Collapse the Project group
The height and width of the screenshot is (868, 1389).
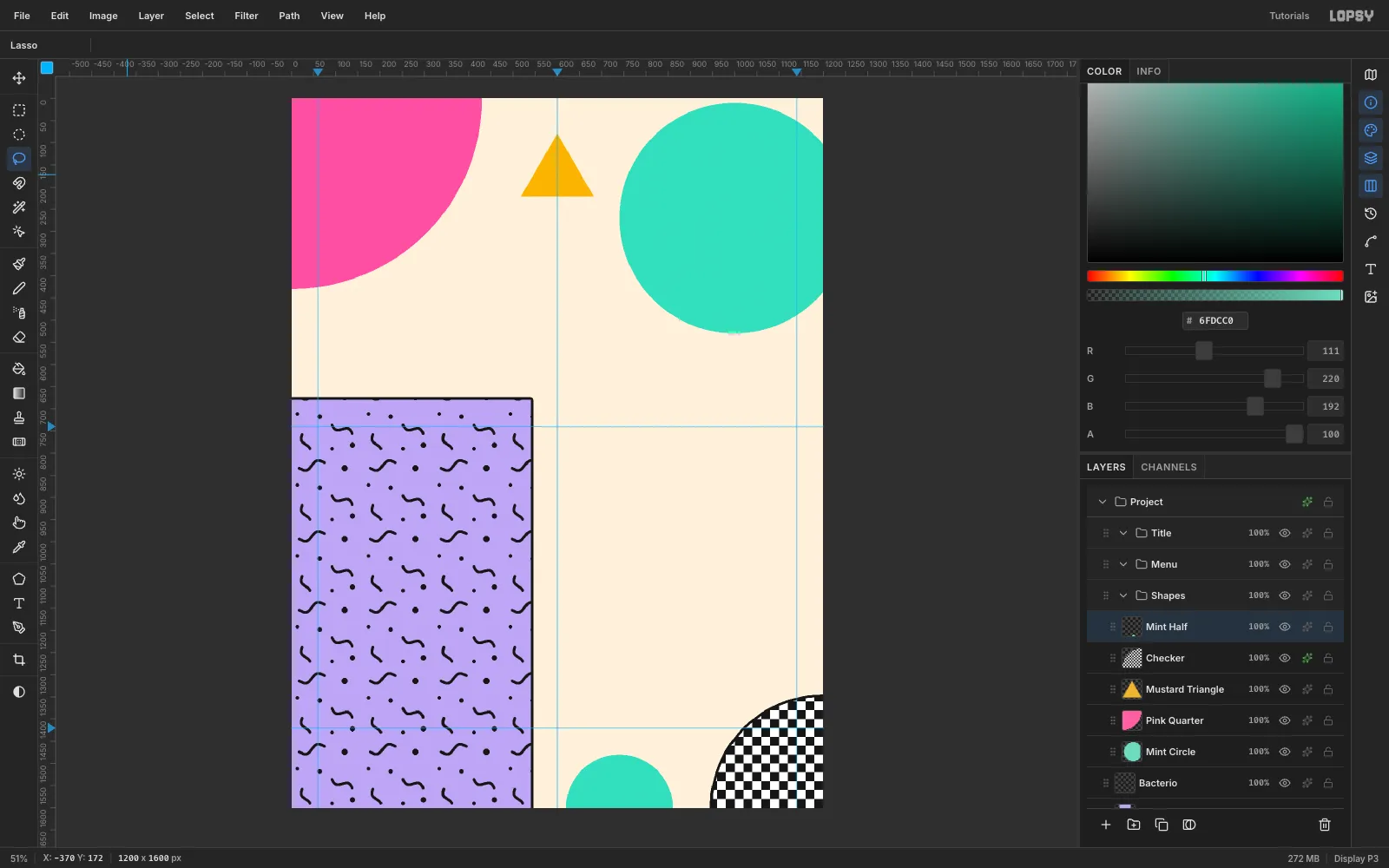tap(1103, 502)
